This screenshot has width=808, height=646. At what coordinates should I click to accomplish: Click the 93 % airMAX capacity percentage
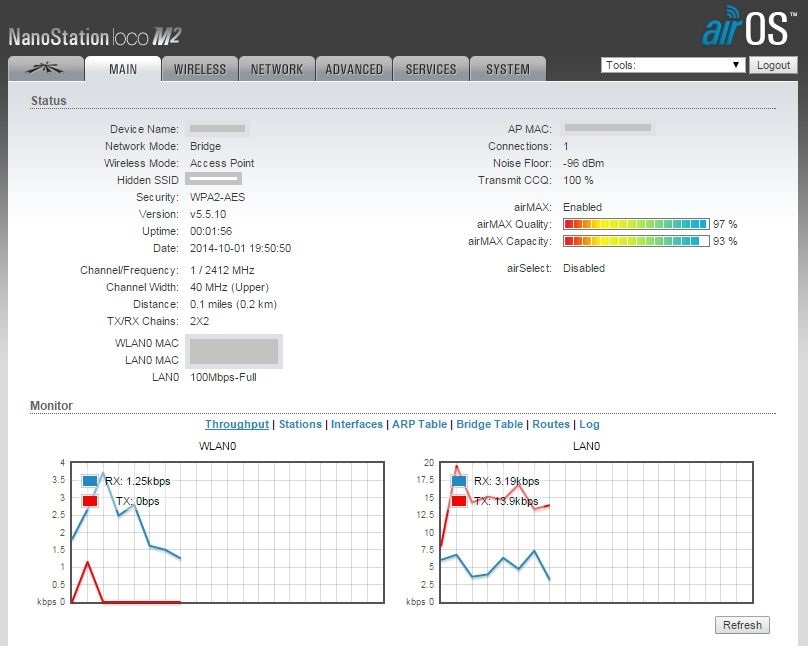pyautogui.click(x=725, y=241)
